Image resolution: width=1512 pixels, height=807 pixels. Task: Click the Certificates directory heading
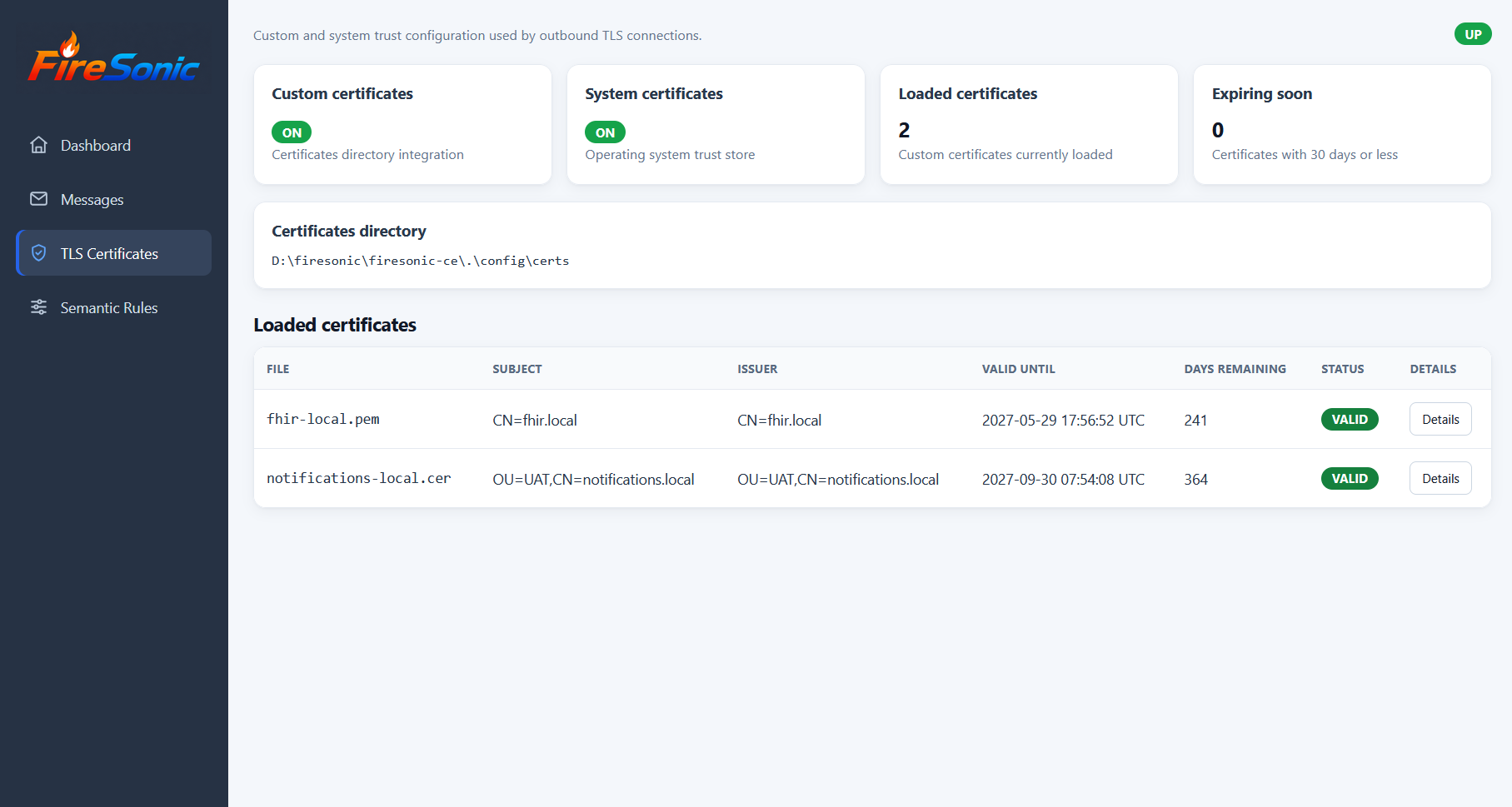[349, 231]
